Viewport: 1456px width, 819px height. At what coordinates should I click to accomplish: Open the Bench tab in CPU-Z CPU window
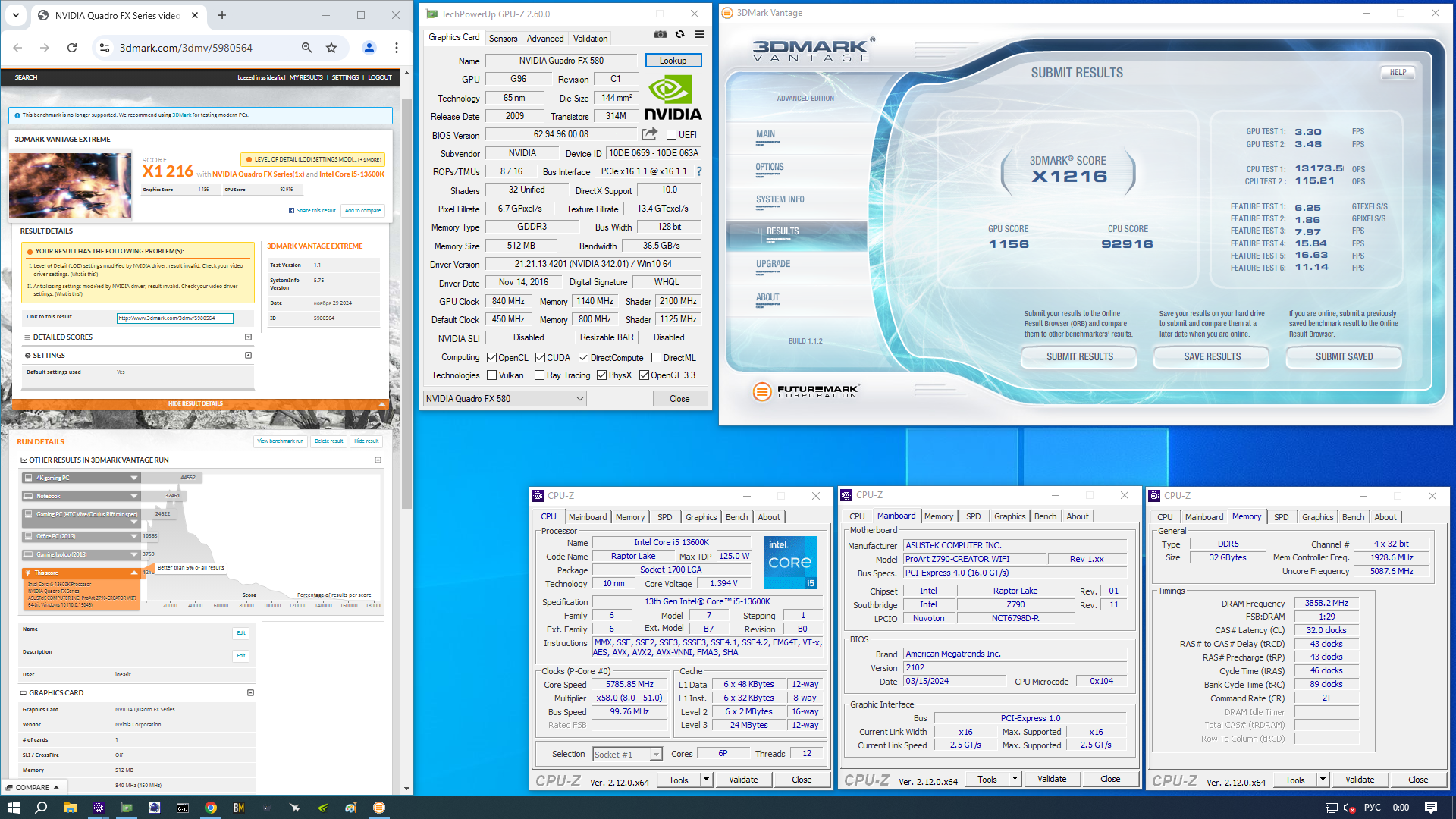coord(736,517)
